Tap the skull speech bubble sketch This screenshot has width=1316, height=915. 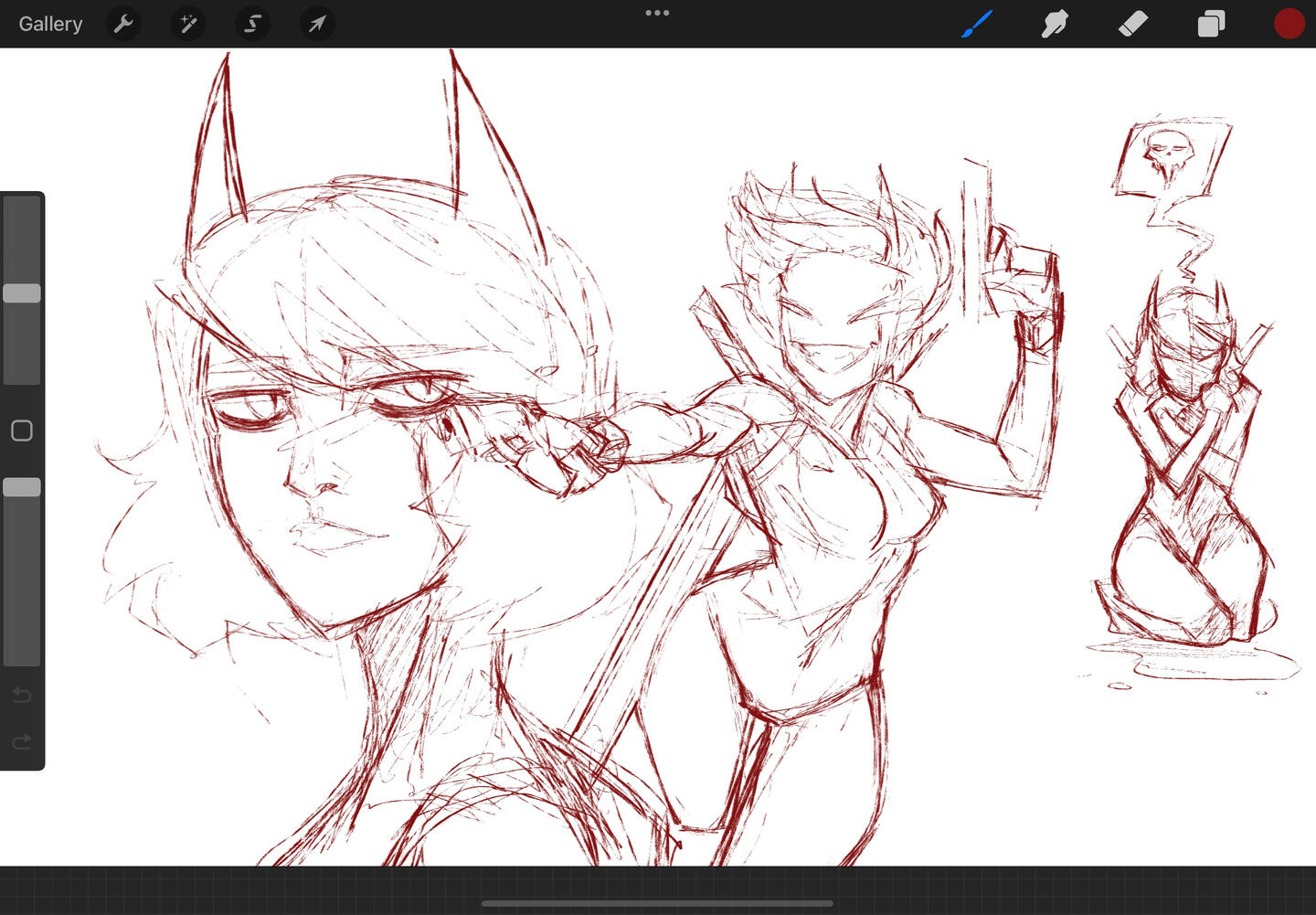[1169, 157]
